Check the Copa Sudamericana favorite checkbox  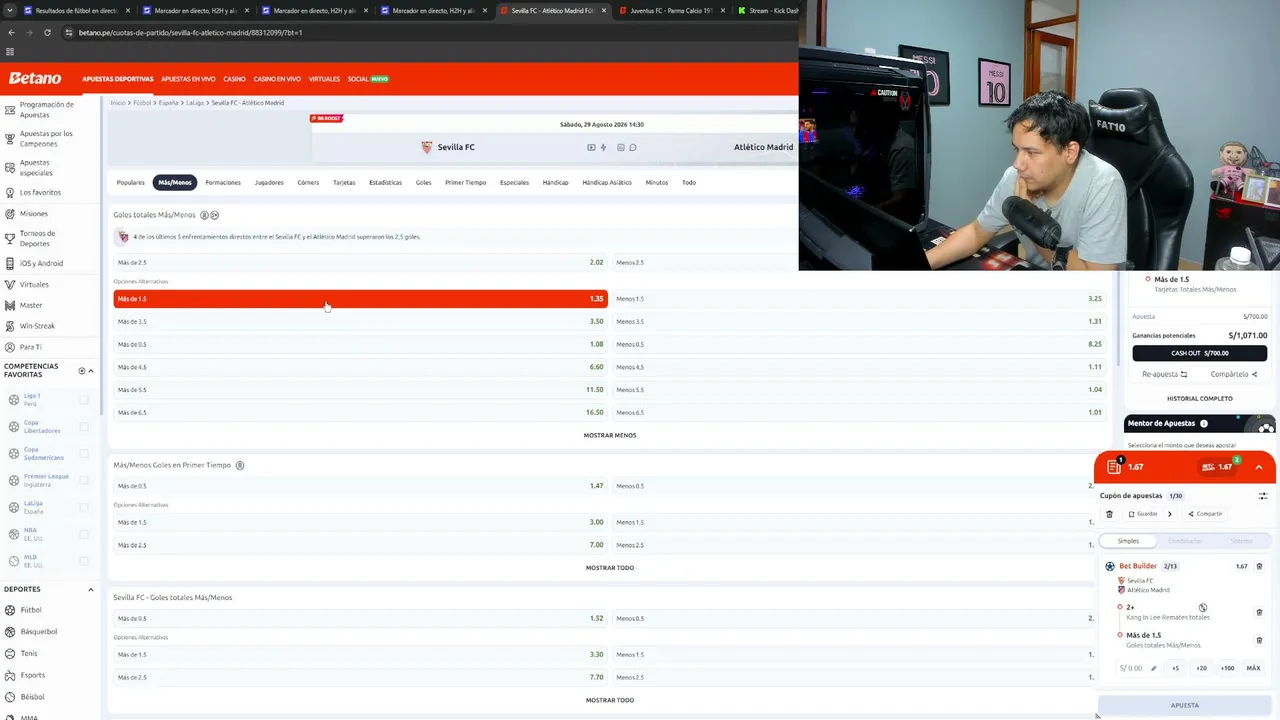84,454
